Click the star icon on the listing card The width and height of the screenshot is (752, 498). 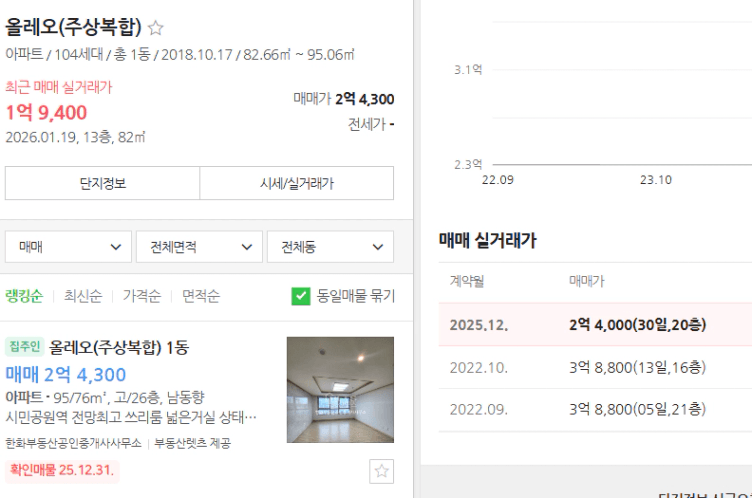[x=381, y=471]
